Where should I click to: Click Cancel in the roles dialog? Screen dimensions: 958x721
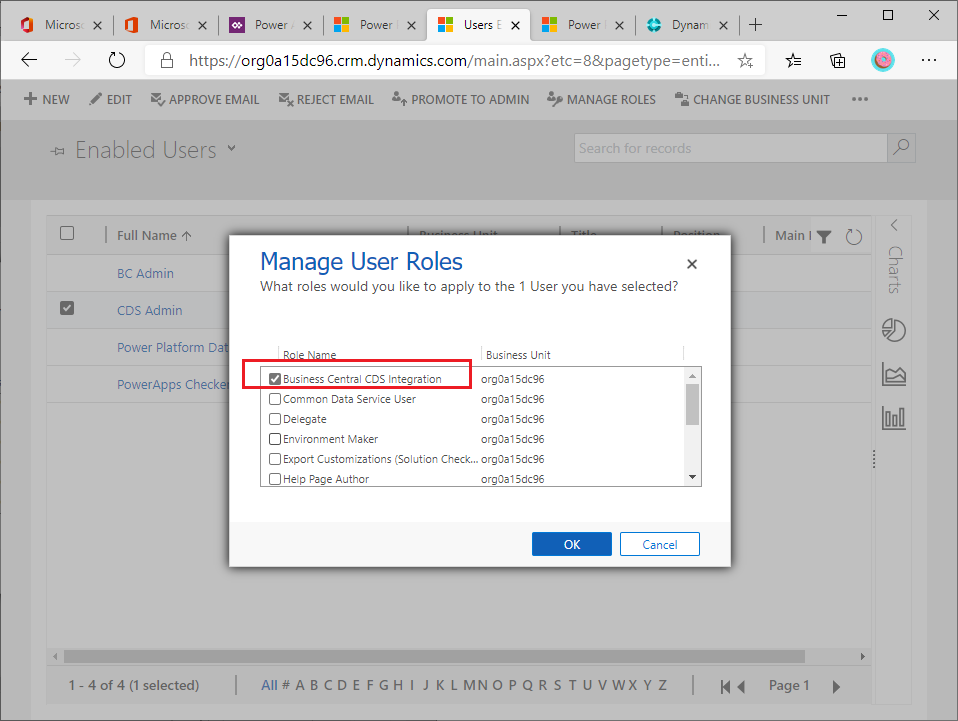coord(659,544)
